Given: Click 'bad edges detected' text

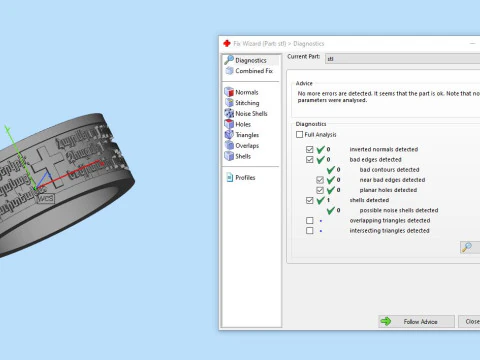Looking at the screenshot, I should point(375,160).
